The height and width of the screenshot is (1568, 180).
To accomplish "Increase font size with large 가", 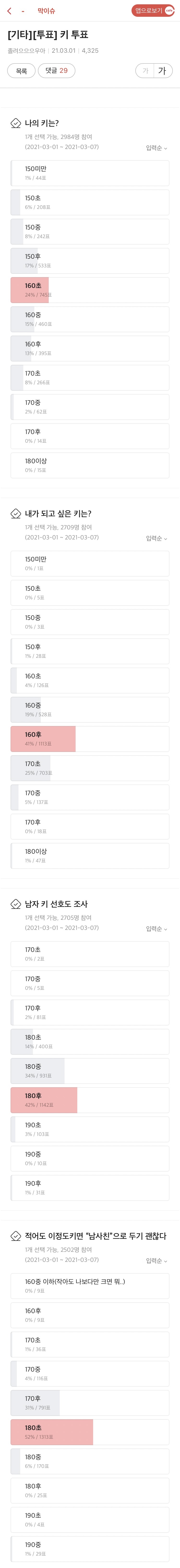I will (162, 71).
